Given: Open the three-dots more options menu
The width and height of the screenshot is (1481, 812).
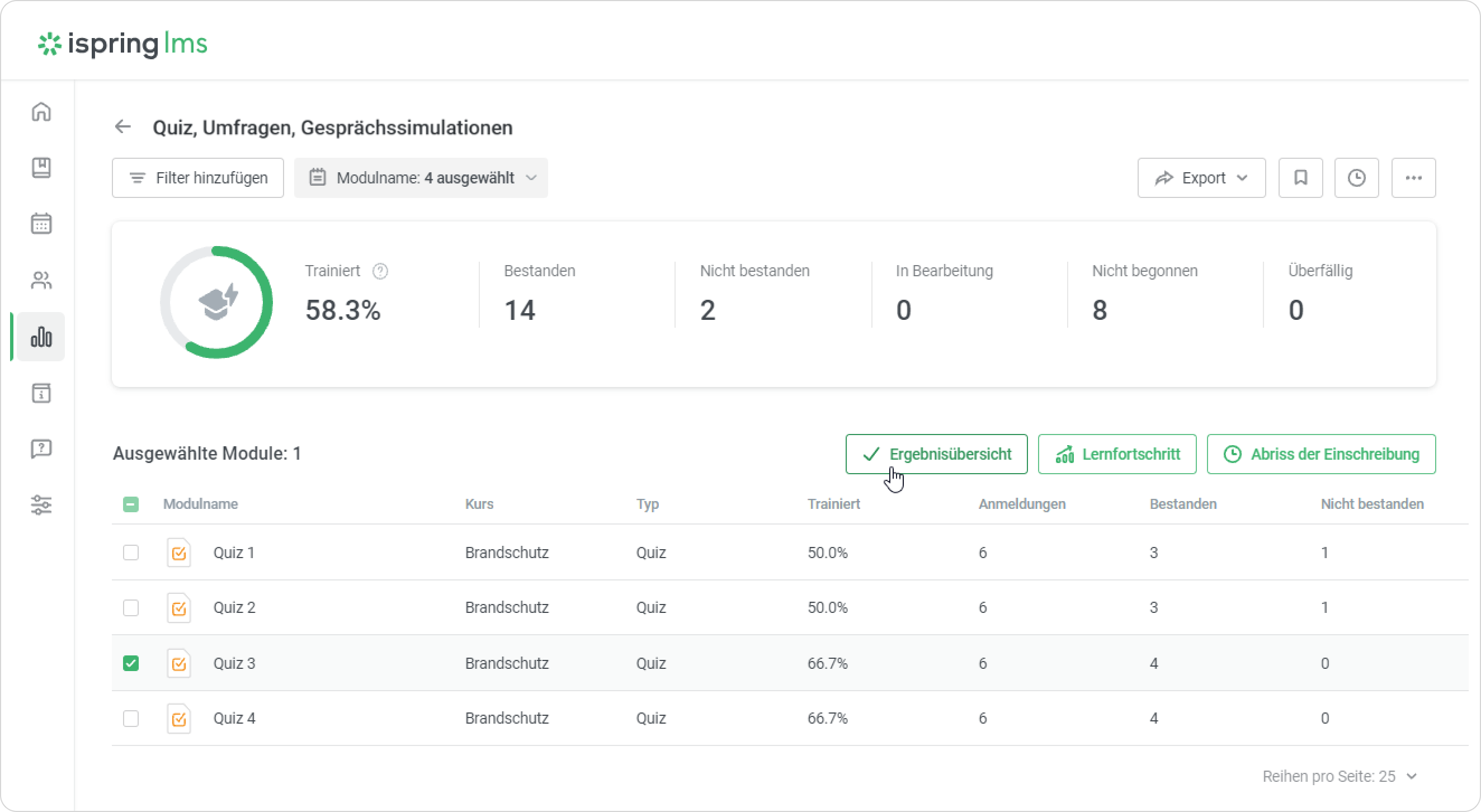Looking at the screenshot, I should [x=1413, y=178].
